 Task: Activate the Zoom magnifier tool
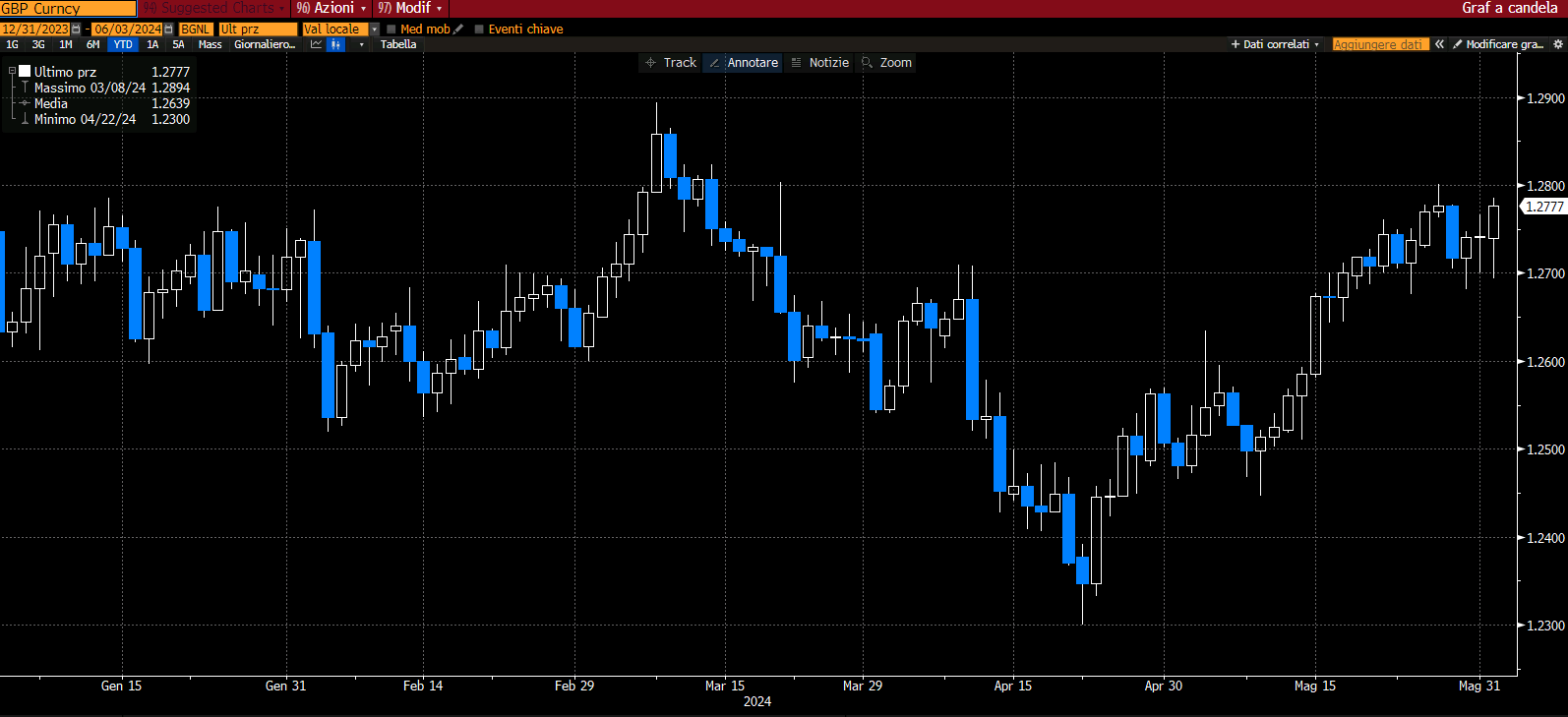[x=886, y=63]
